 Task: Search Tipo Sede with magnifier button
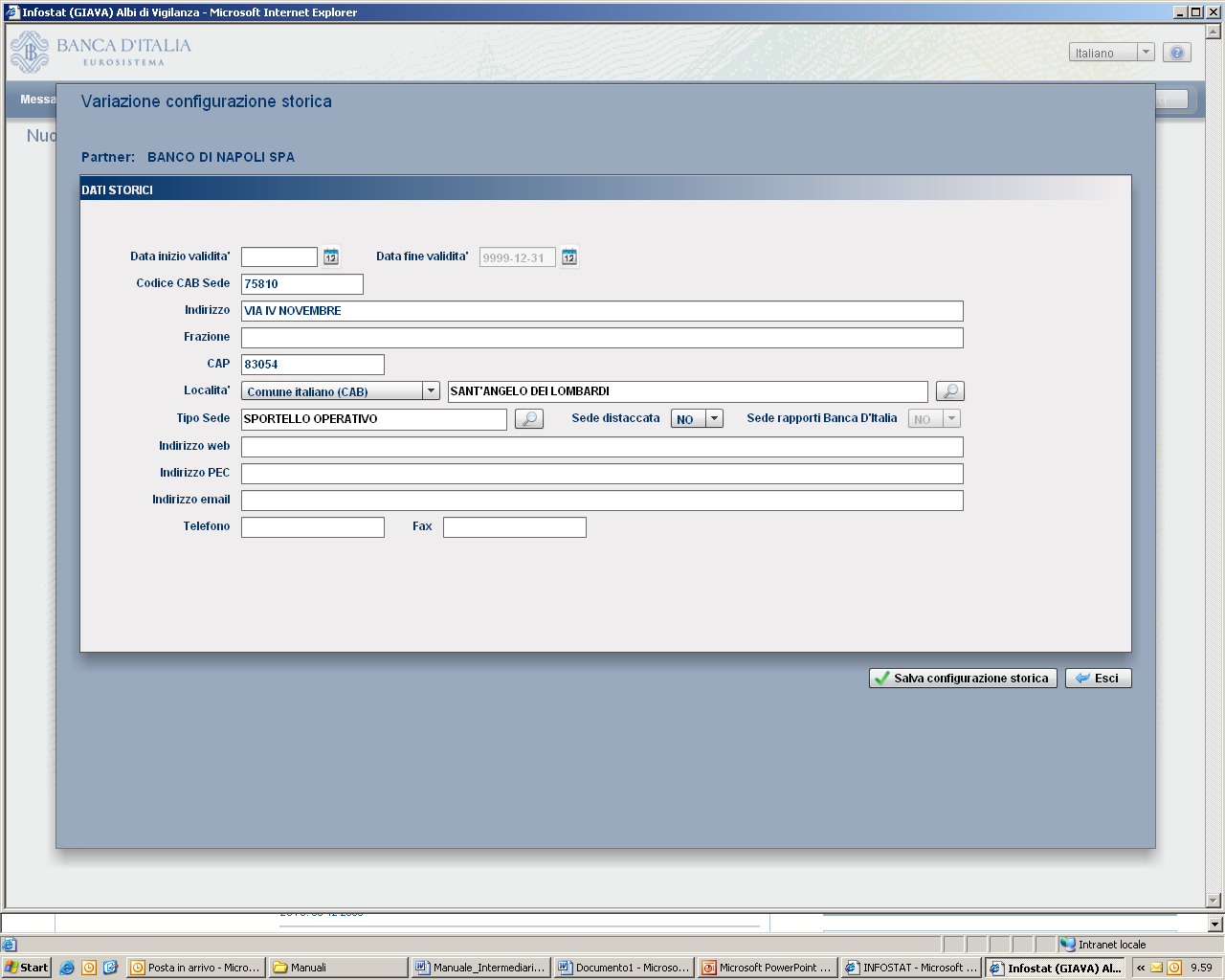529,419
